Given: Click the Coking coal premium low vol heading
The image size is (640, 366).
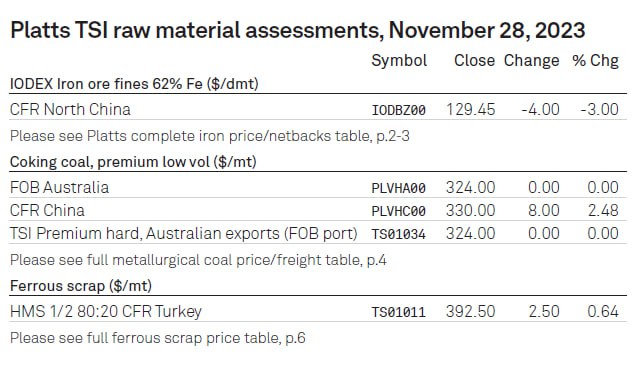Looking at the screenshot, I should [x=133, y=162].
